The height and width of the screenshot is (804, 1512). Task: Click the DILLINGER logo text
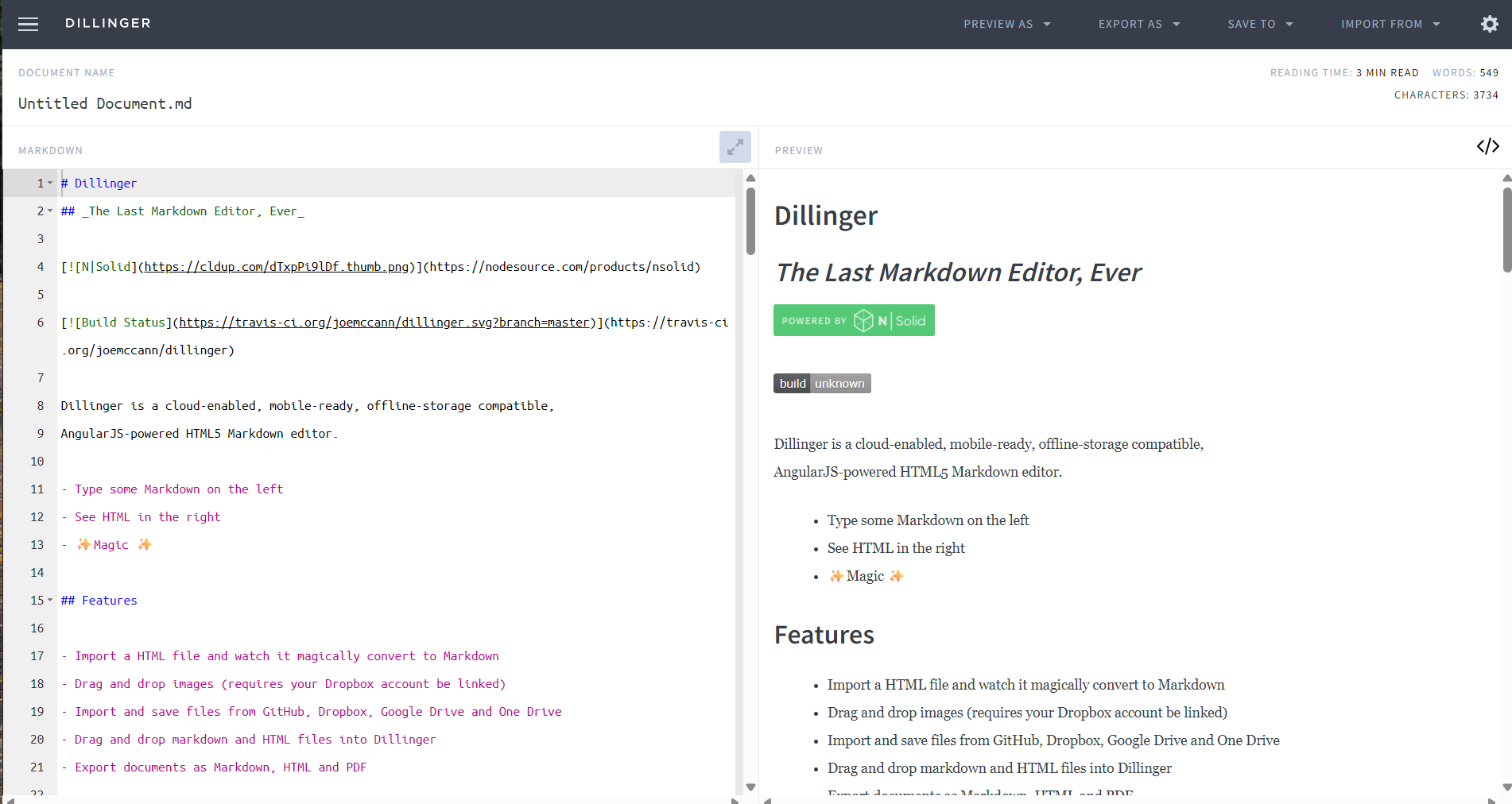[108, 23]
